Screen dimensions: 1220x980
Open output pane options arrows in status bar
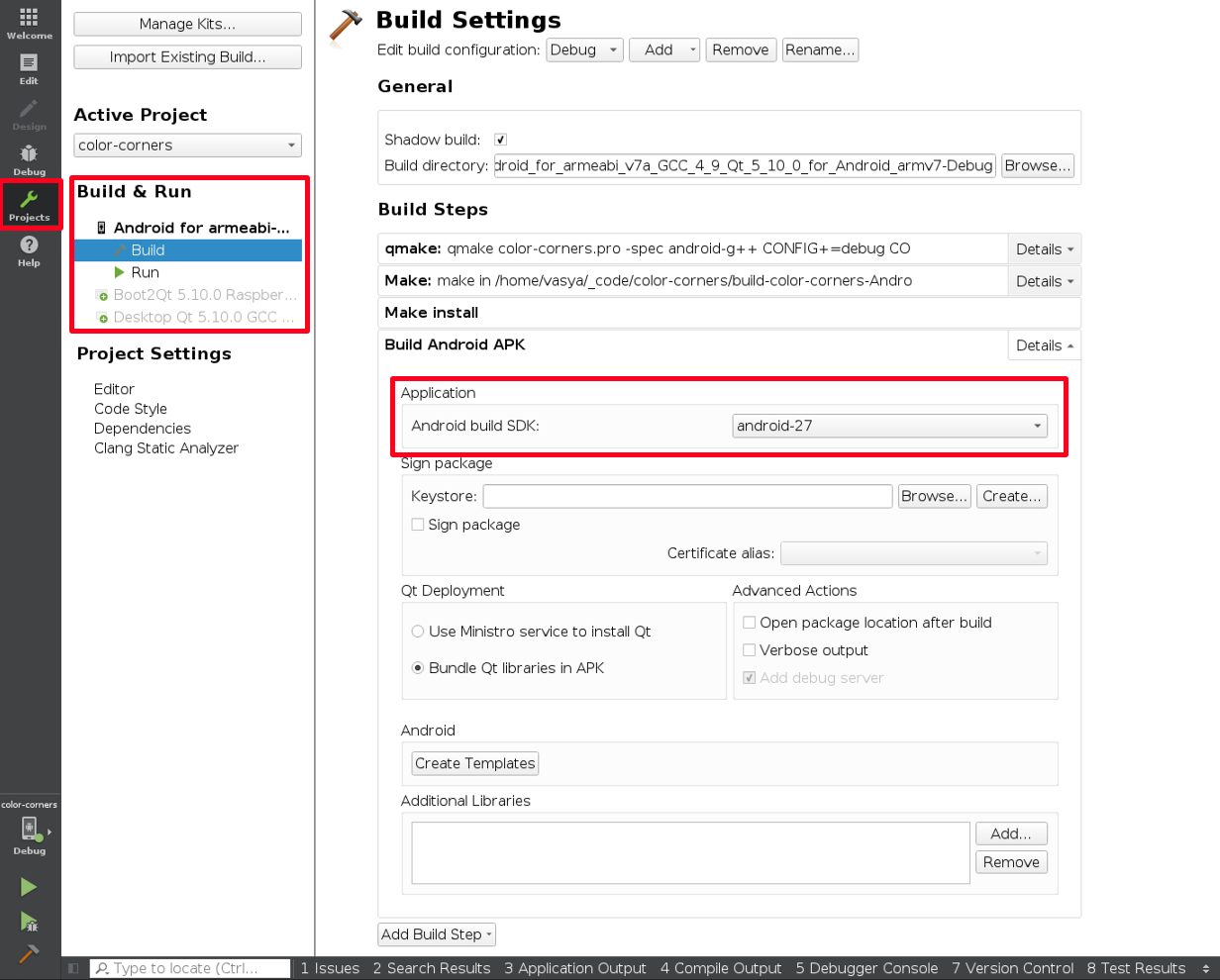(1205, 968)
